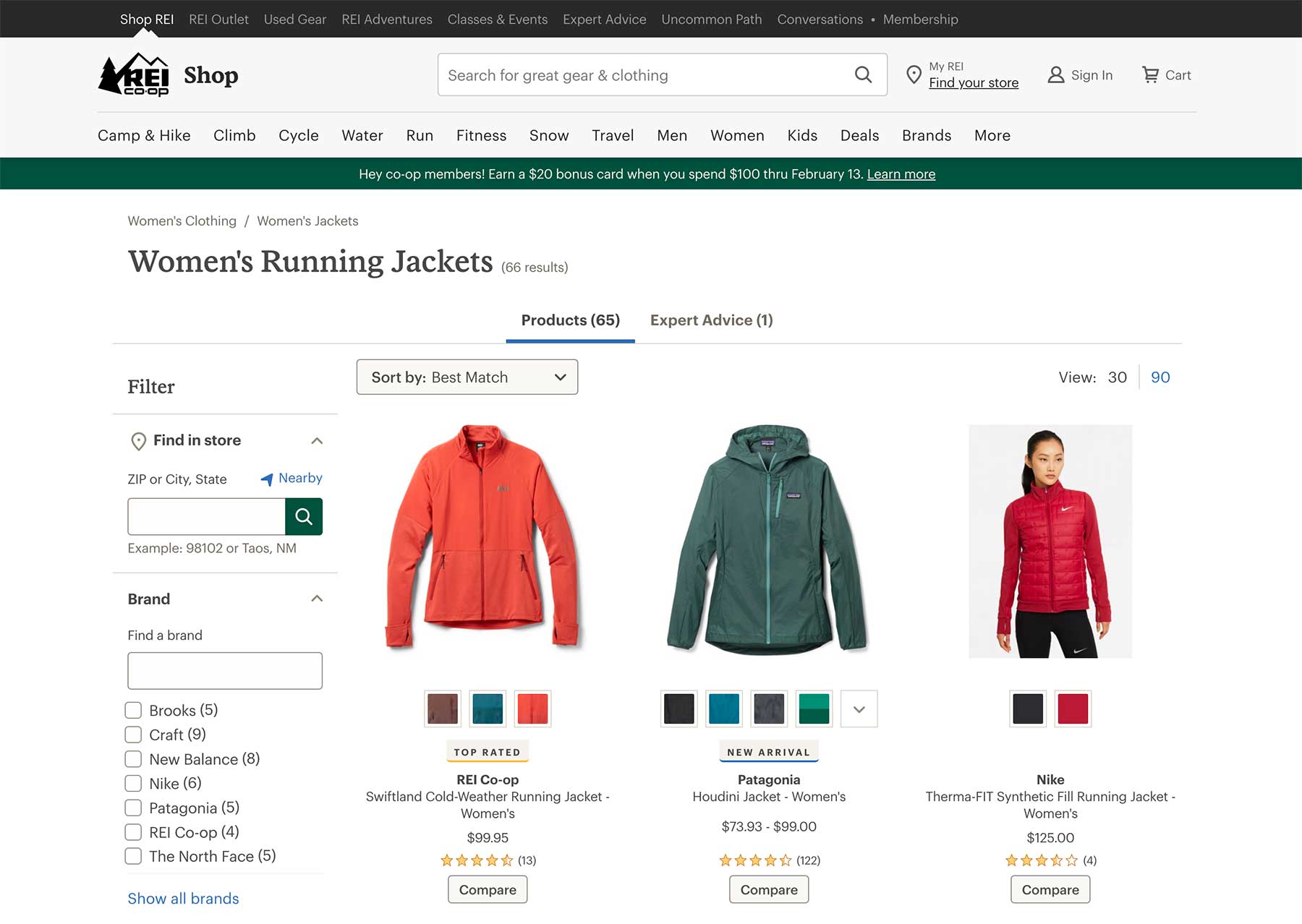This screenshot has width=1302, height=924.
Task: Click star rating of Houdini Jacket
Action: (755, 860)
